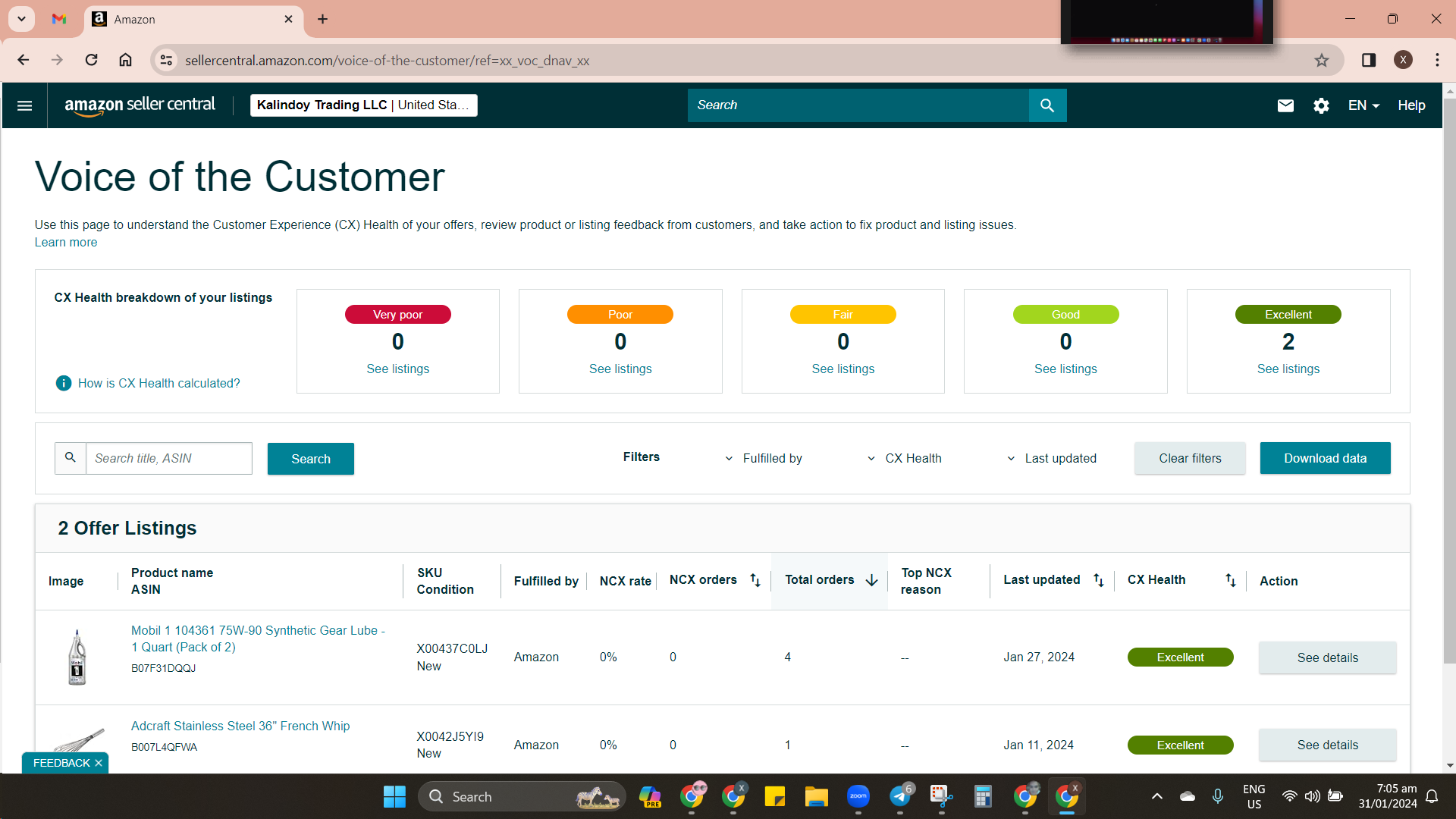This screenshot has width=1456, height=819.
Task: Click the teal Search button for listings
Action: [311, 459]
